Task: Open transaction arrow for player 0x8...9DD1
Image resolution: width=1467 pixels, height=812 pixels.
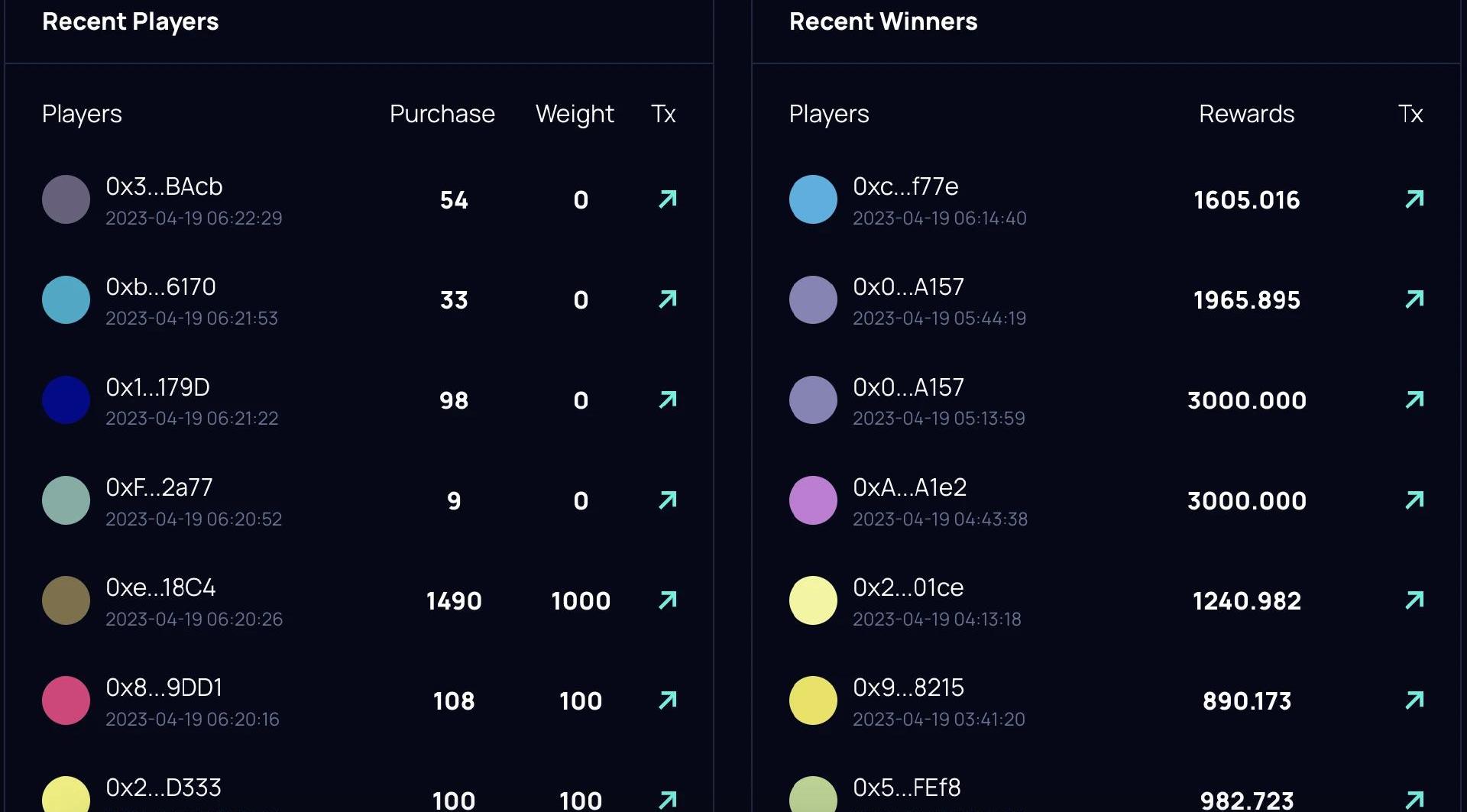Action: [x=668, y=700]
